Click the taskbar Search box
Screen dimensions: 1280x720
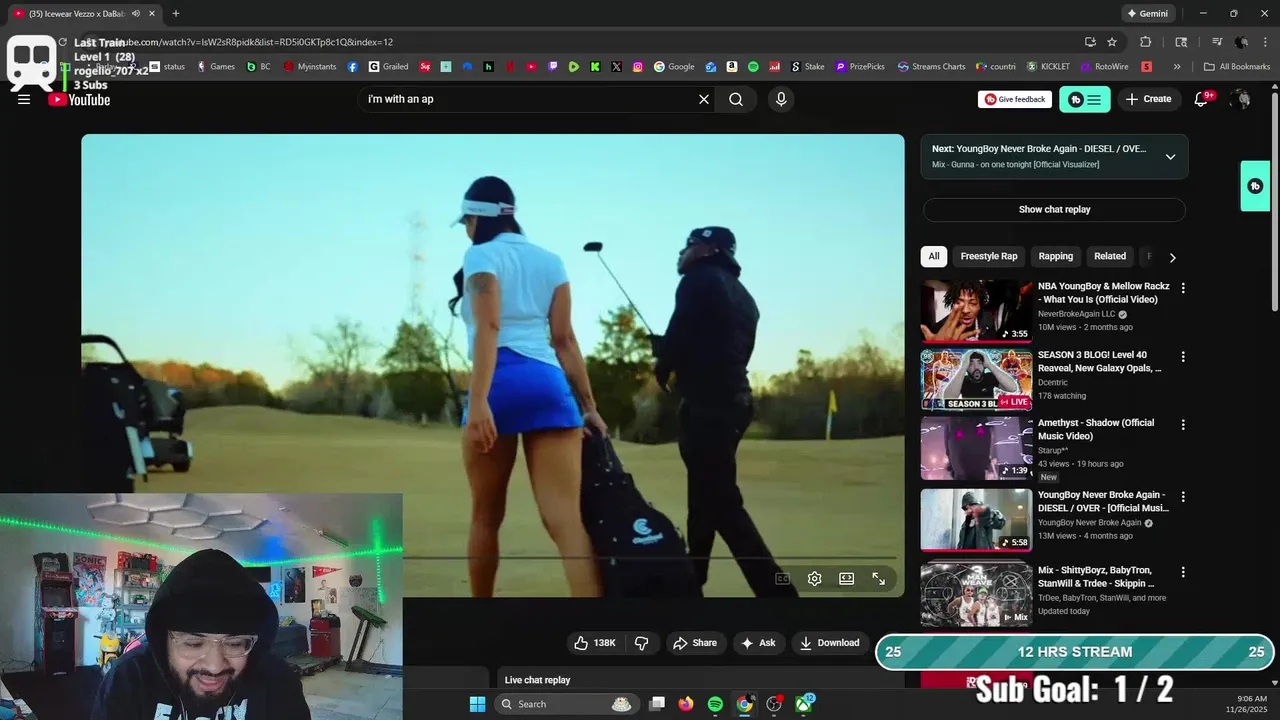[567, 704]
